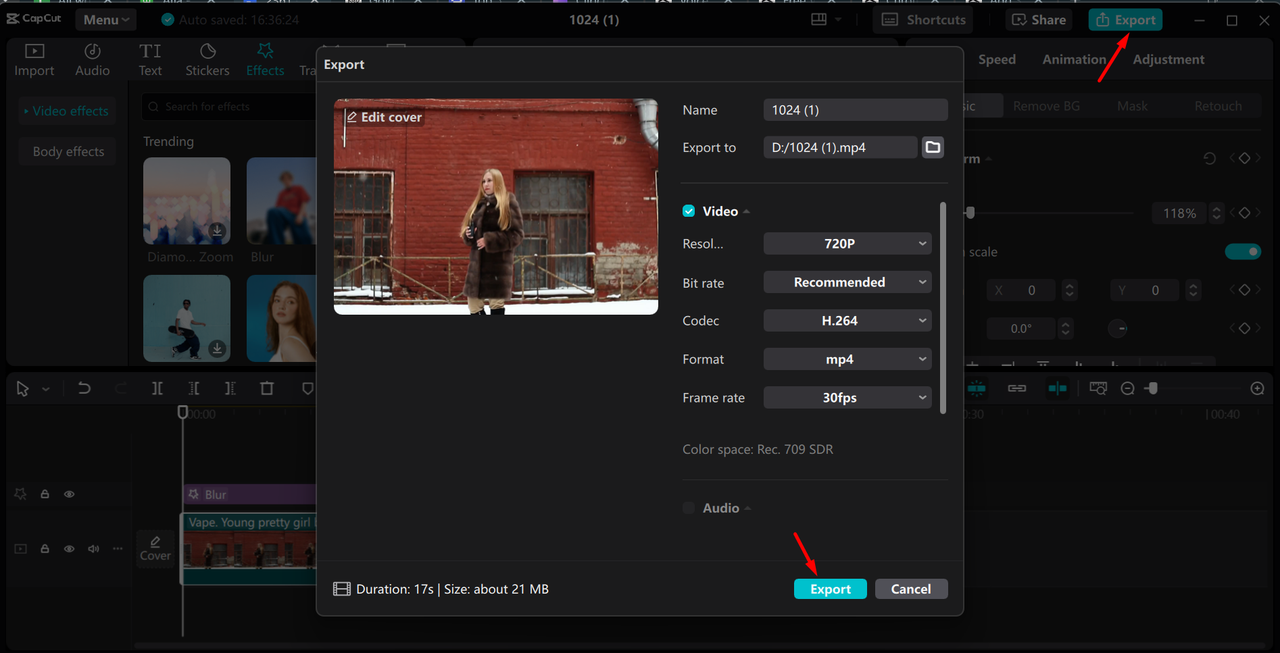Click the marker shield icon in timeline toolbar

click(x=308, y=389)
